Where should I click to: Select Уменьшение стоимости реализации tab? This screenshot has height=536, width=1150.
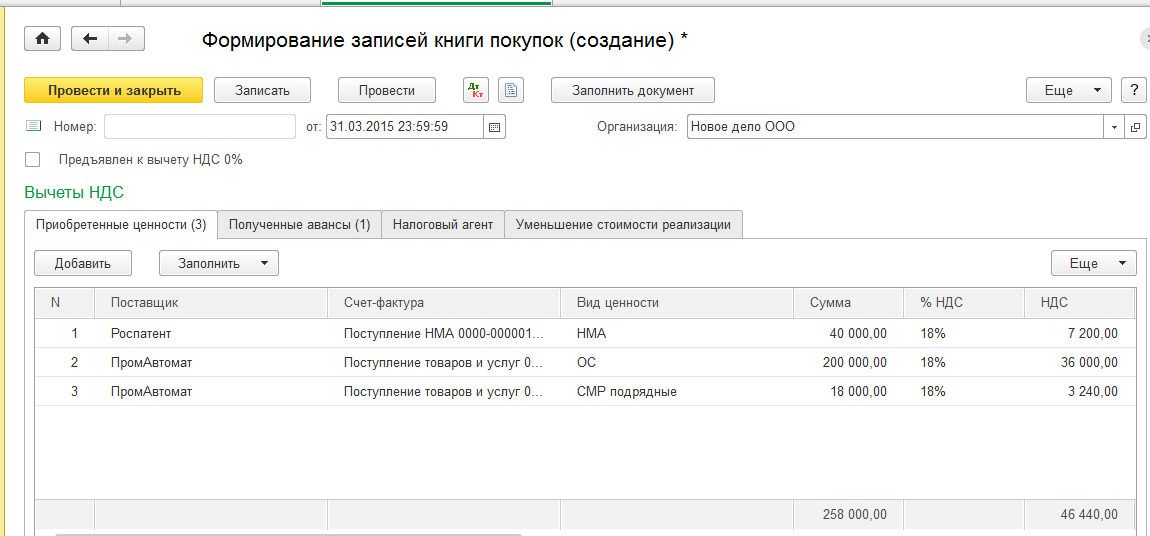623,225
